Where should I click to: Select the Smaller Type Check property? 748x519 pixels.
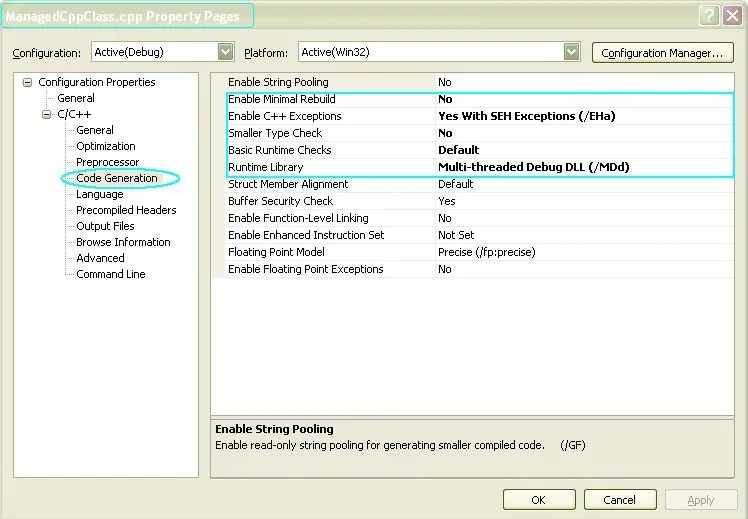(479, 133)
